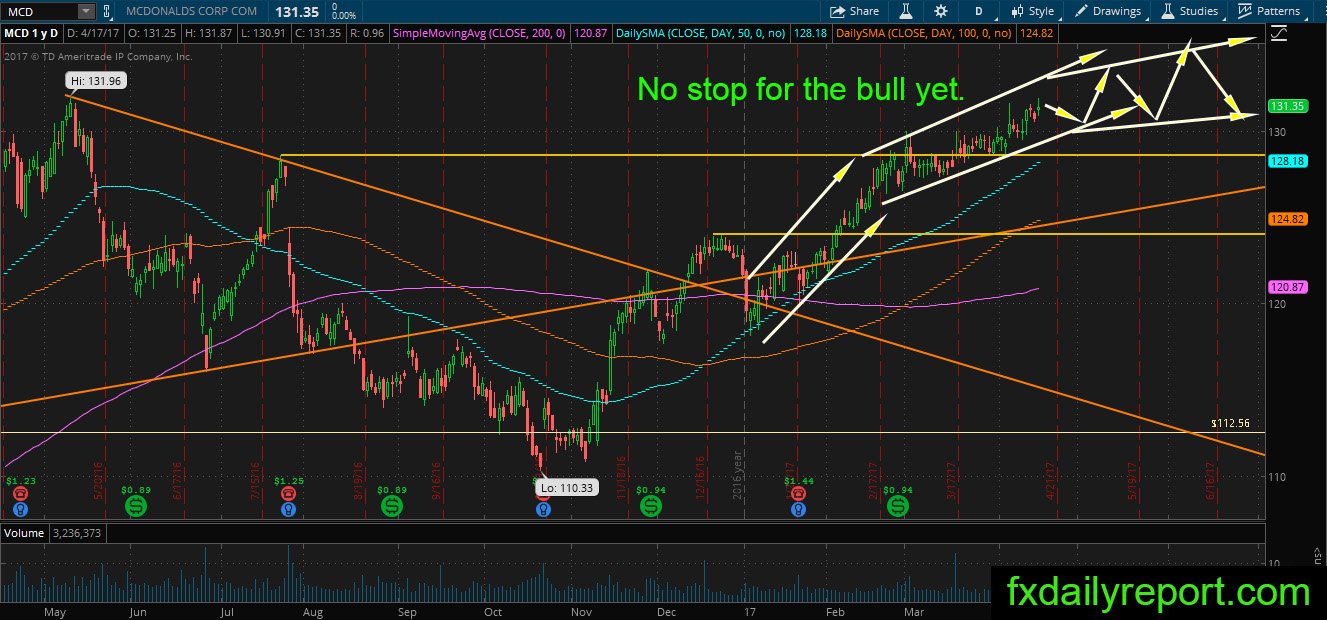Click blue lightbulb icon below Lo: 110.33 label

pos(543,509)
